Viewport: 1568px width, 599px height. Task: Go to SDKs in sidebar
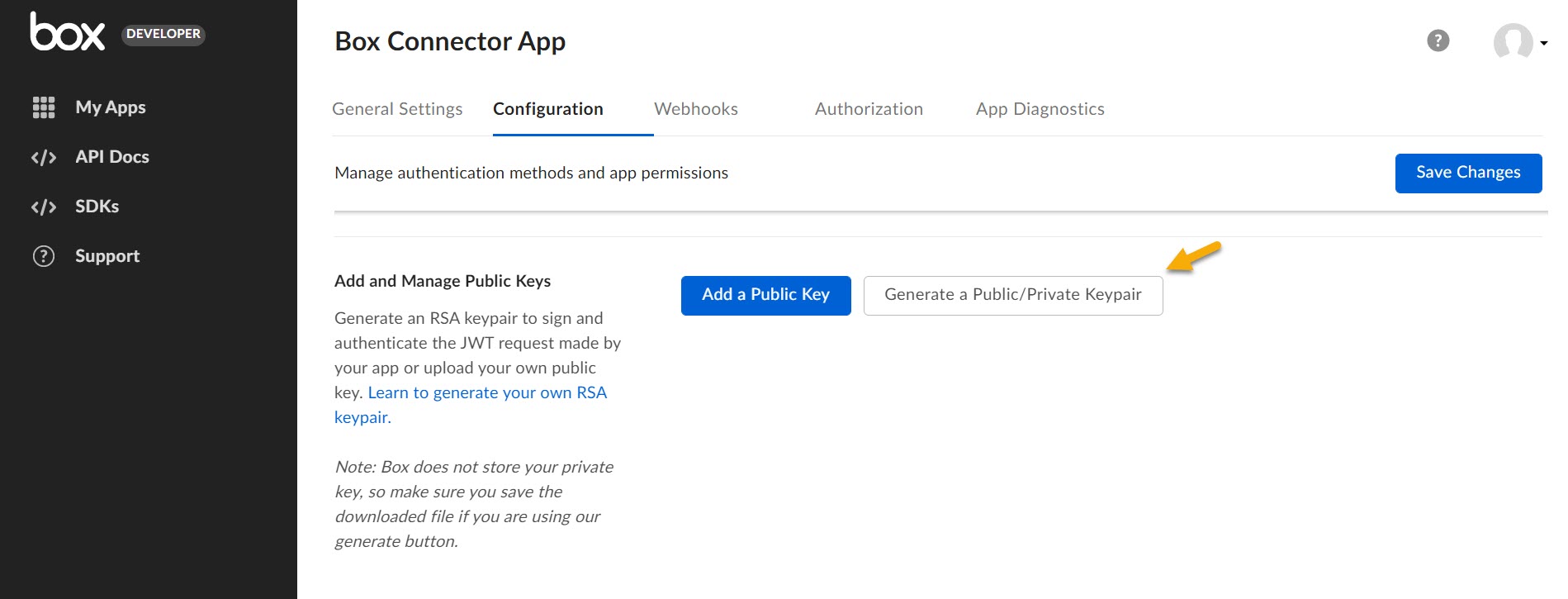click(97, 207)
